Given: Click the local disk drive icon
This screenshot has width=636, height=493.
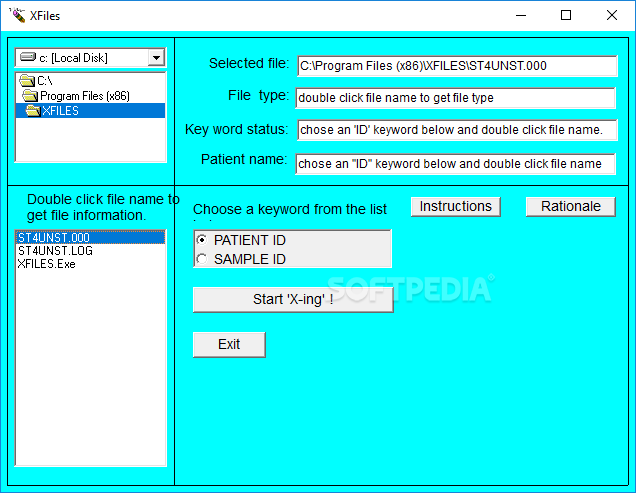Looking at the screenshot, I should (x=28, y=57).
